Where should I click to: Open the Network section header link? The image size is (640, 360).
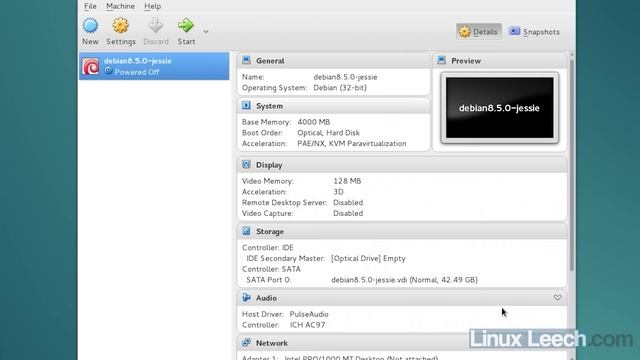click(271, 343)
